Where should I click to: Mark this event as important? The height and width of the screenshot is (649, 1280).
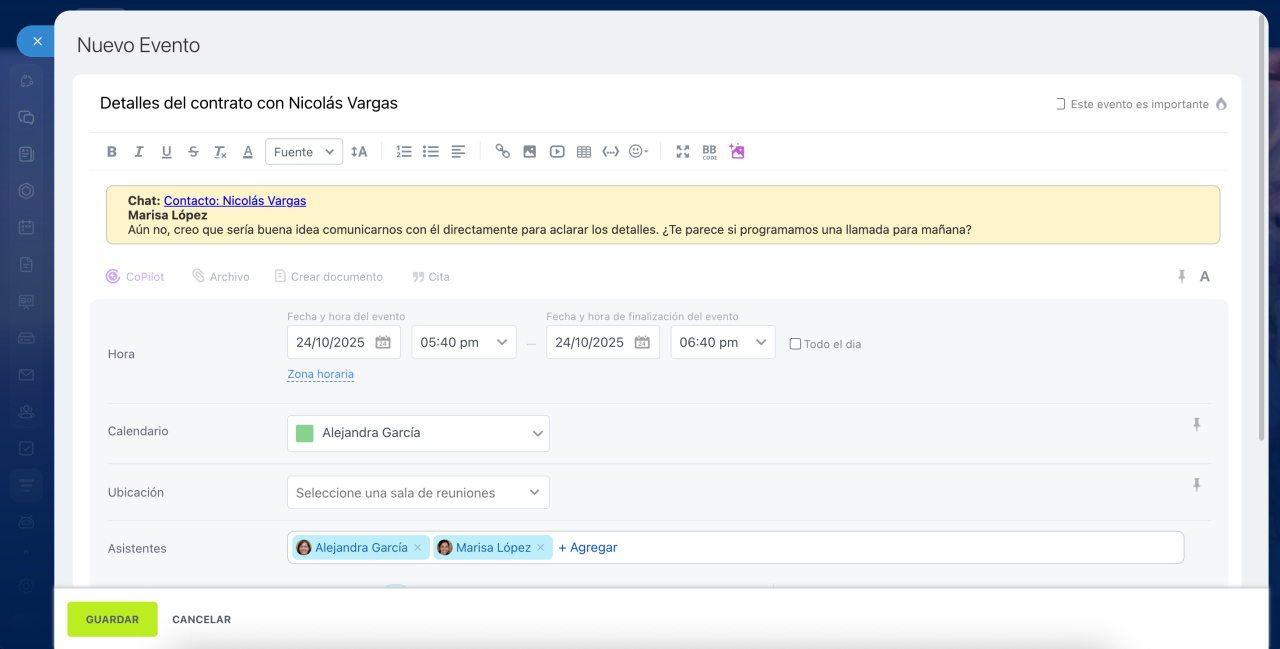(1061, 104)
